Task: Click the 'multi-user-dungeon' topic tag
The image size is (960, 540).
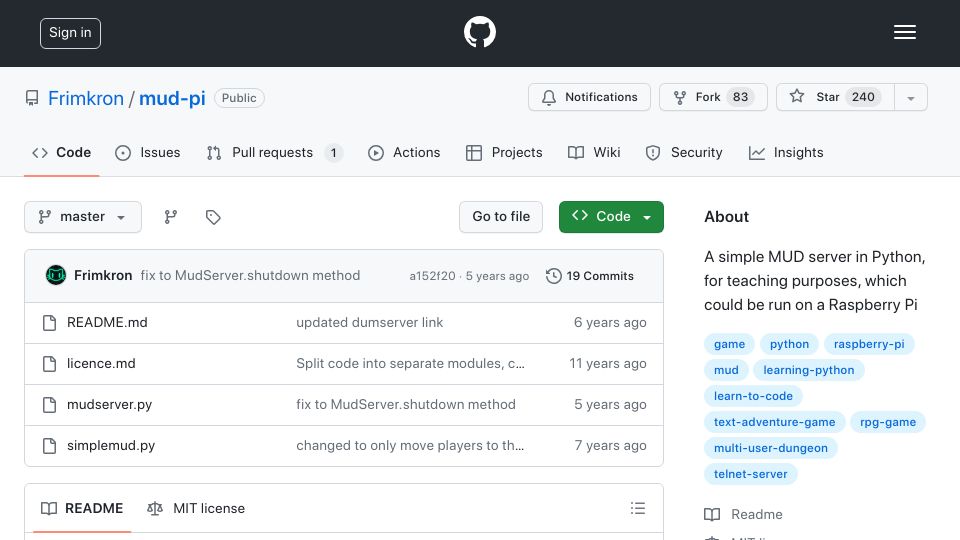Action: 771,448
